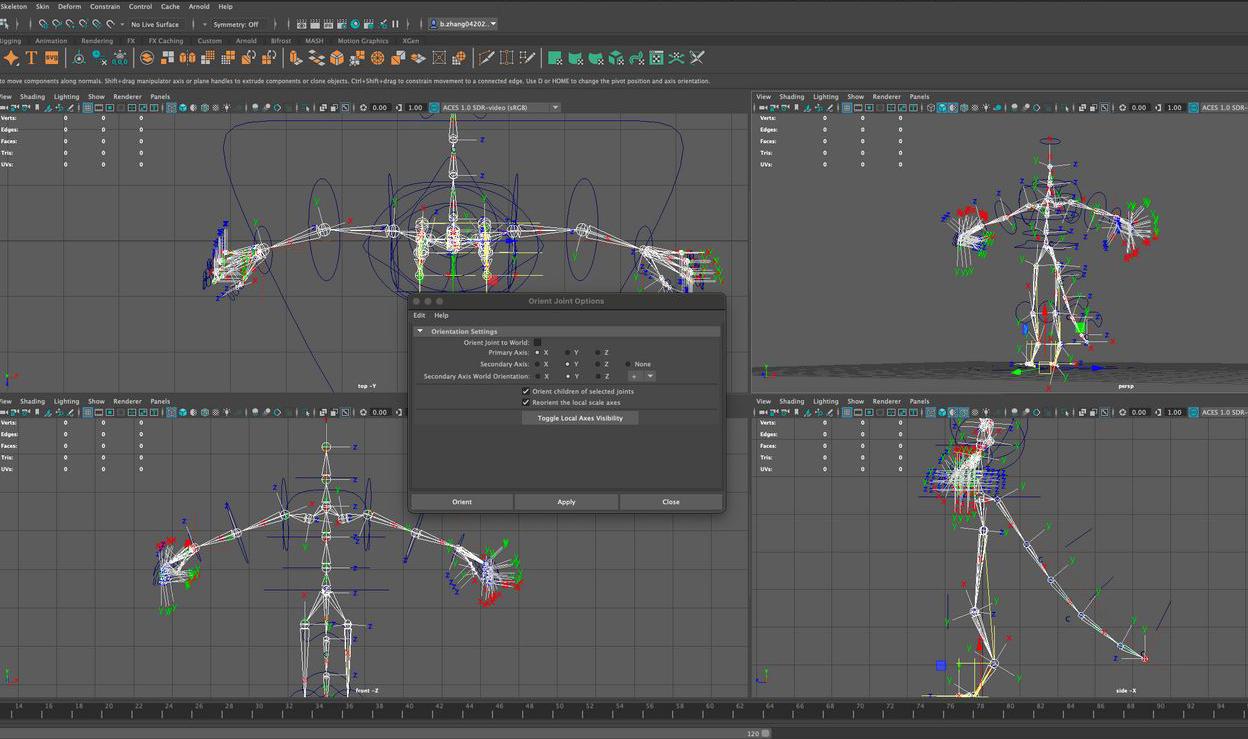
Task: Enable the Orient Joint to World checkbox
Action: coord(537,342)
